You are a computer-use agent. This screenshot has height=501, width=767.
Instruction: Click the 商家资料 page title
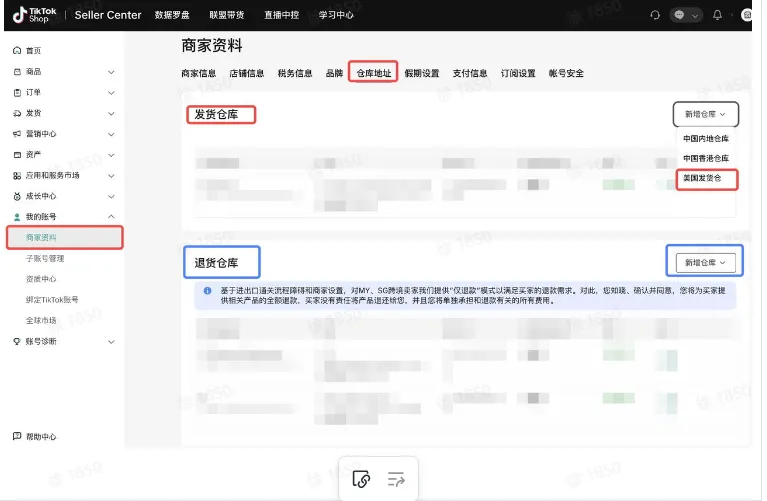212,46
